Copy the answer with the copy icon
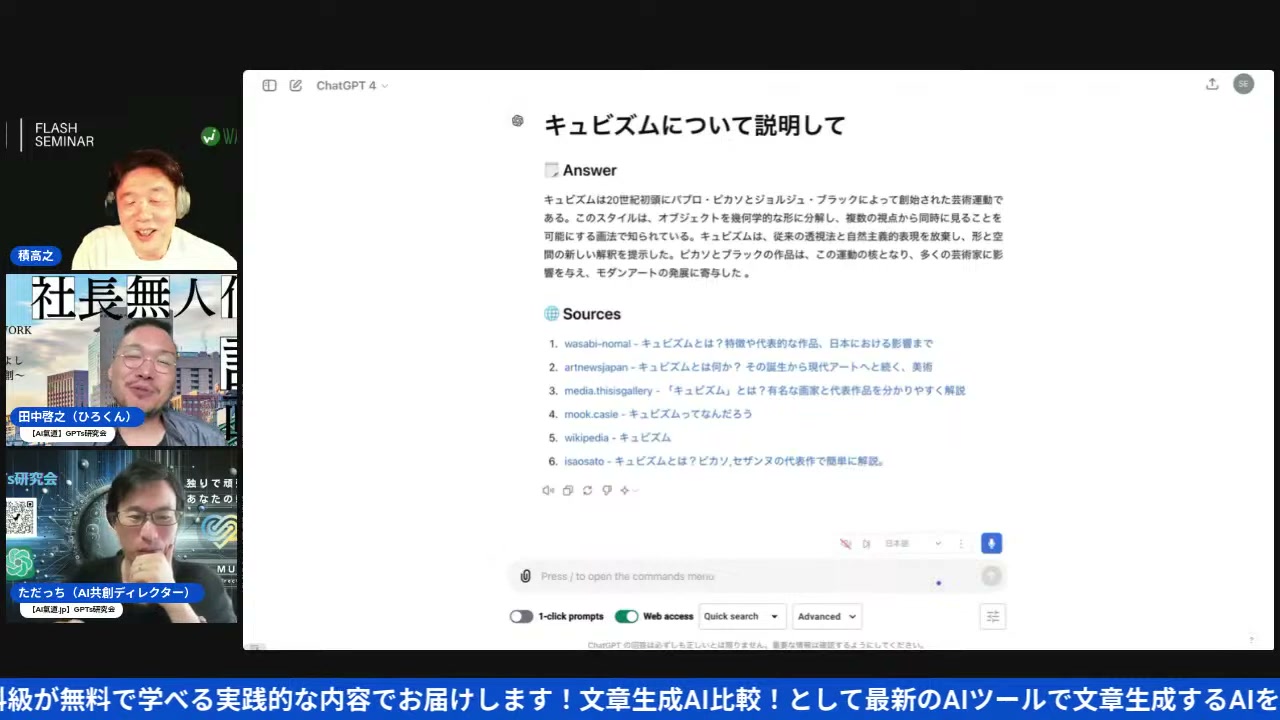Image resolution: width=1280 pixels, height=720 pixels. (568, 490)
